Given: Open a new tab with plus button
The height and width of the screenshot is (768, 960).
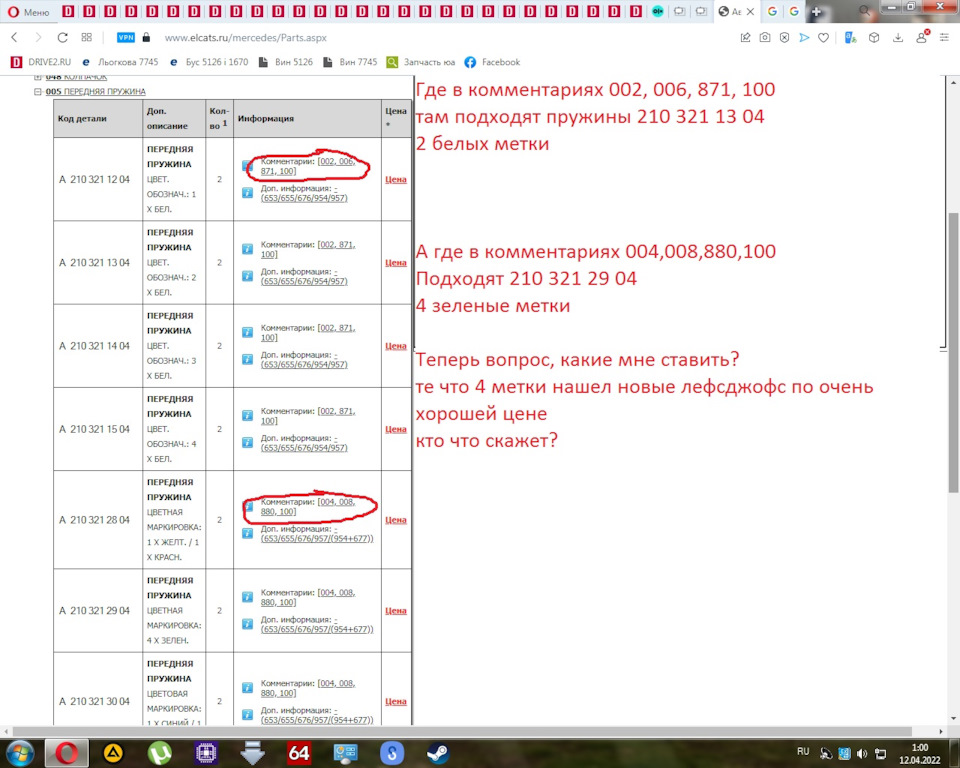Looking at the screenshot, I should click(816, 12).
